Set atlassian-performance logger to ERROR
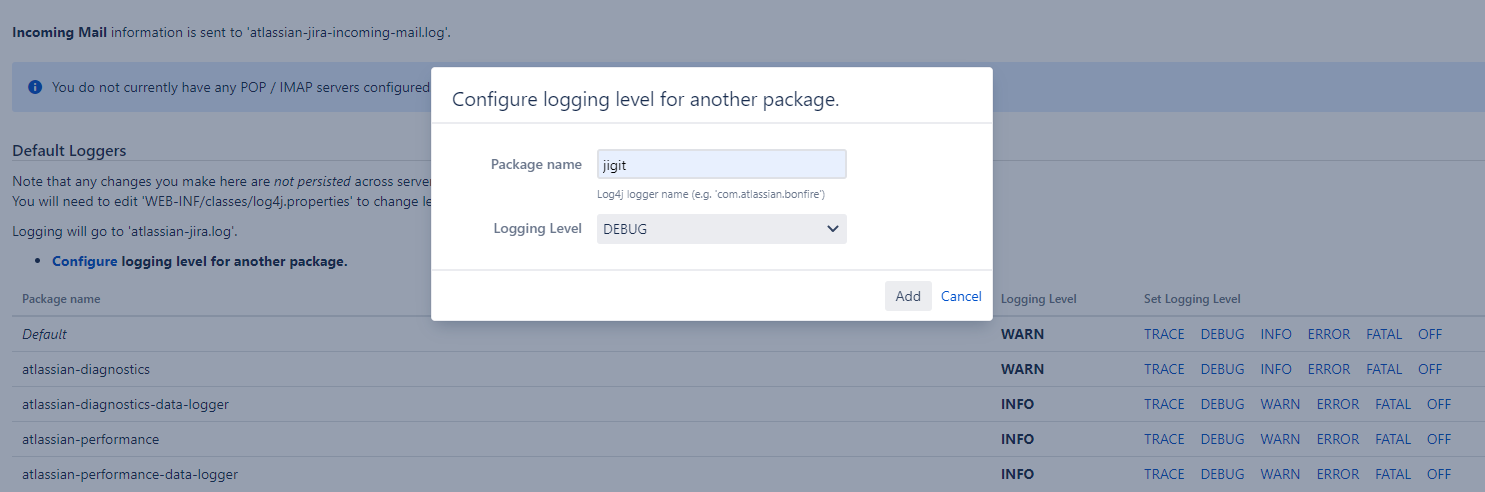 tap(1338, 439)
